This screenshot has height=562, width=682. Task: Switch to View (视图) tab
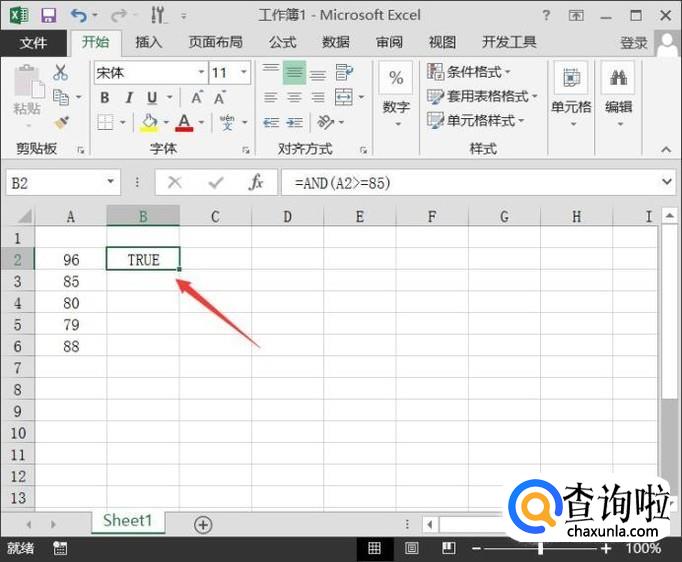click(x=442, y=42)
